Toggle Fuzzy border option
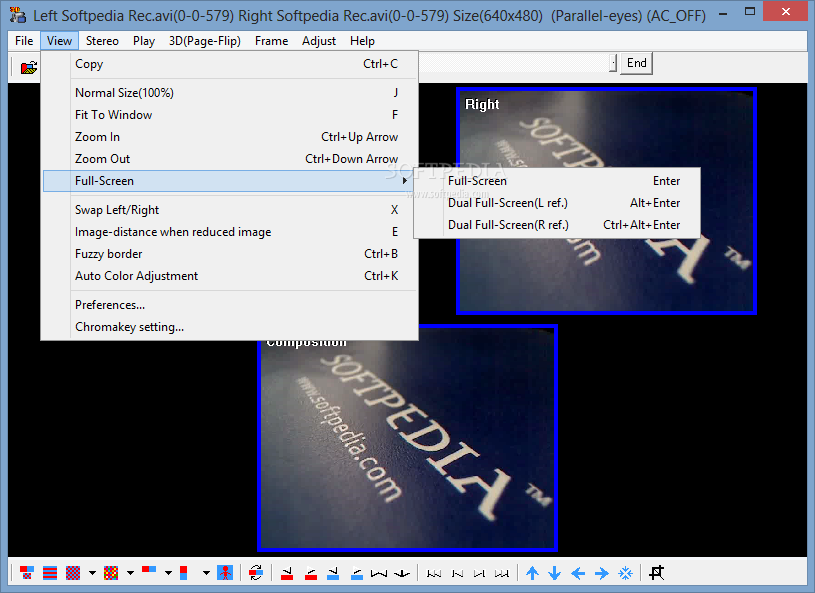815x593 pixels. click(x=230, y=254)
